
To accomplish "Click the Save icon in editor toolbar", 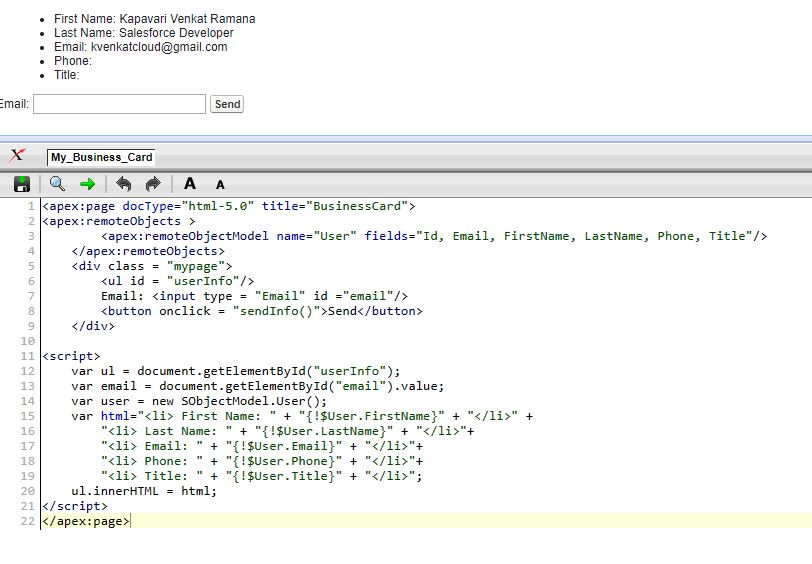I will (x=22, y=184).
